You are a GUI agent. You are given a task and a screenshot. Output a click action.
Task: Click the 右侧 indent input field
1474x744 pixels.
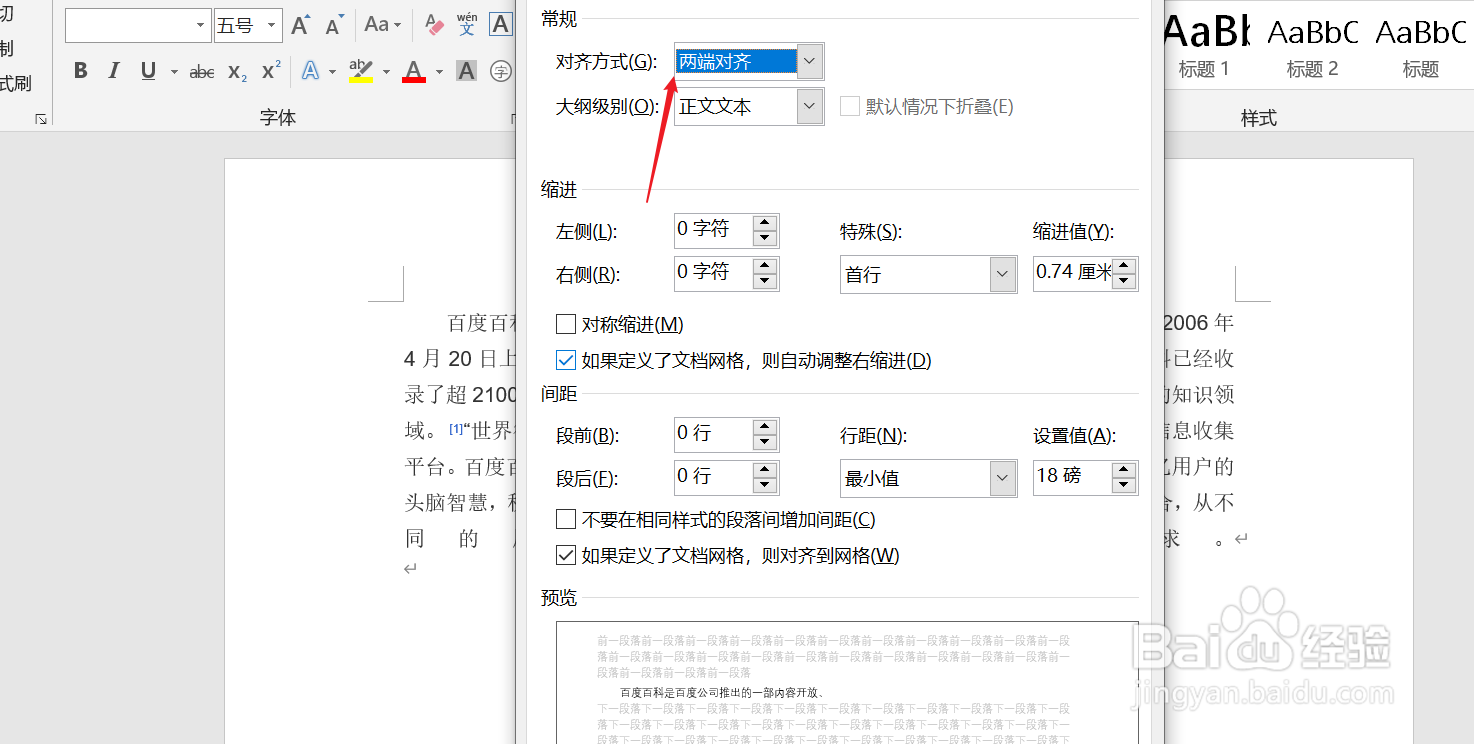(714, 274)
